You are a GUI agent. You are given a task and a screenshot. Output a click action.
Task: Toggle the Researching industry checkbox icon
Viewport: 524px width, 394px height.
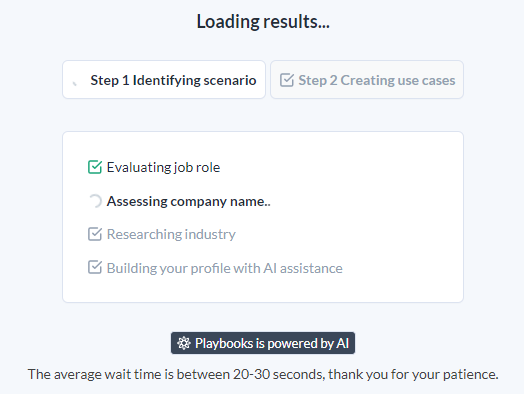(95, 234)
